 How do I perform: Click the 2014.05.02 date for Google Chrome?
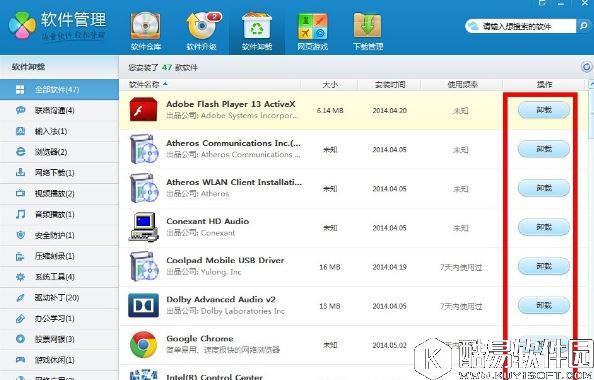[x=389, y=345]
